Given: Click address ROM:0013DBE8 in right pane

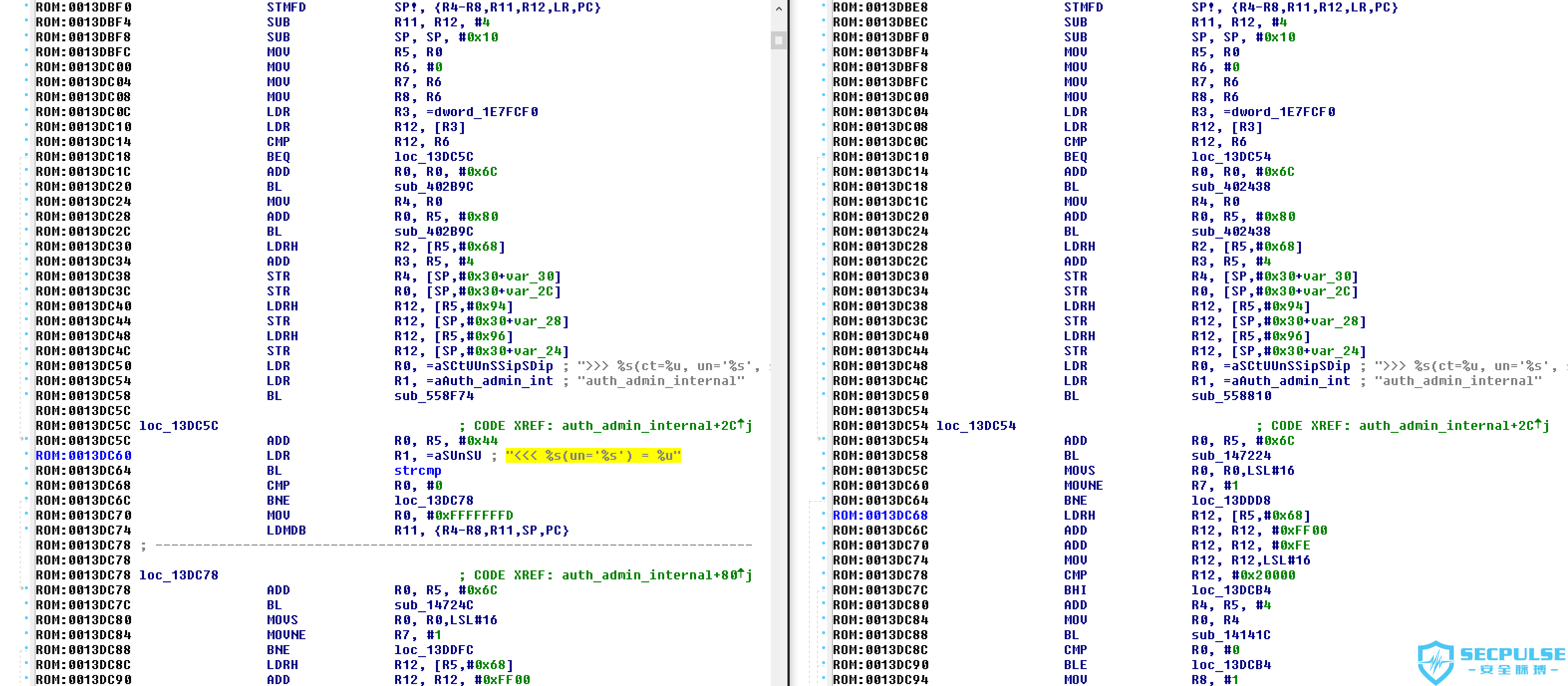Looking at the screenshot, I should (880, 7).
